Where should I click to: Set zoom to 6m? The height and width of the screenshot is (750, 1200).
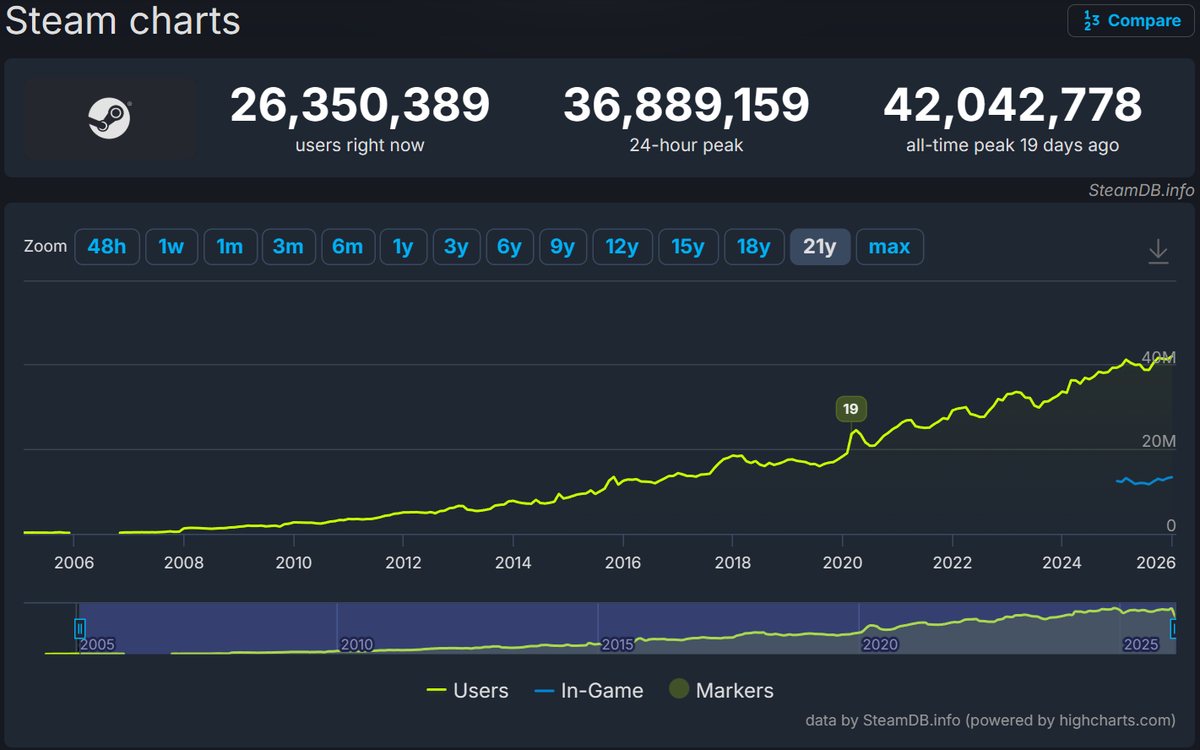348,247
